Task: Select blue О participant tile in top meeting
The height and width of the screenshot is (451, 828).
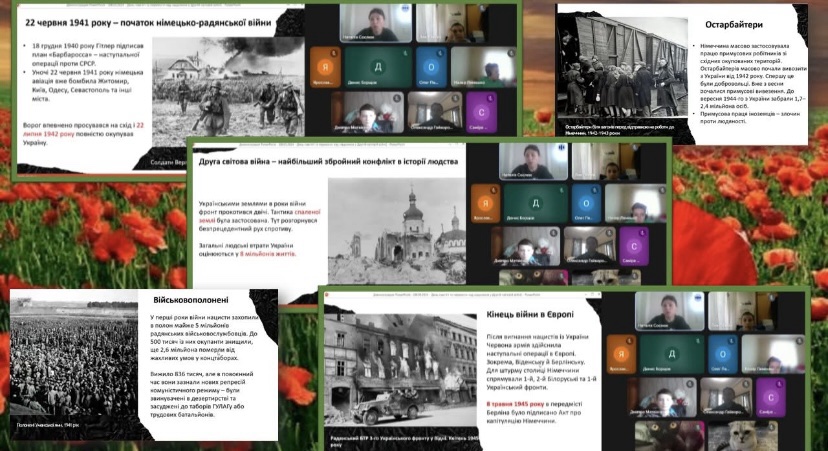Action: click(x=431, y=68)
